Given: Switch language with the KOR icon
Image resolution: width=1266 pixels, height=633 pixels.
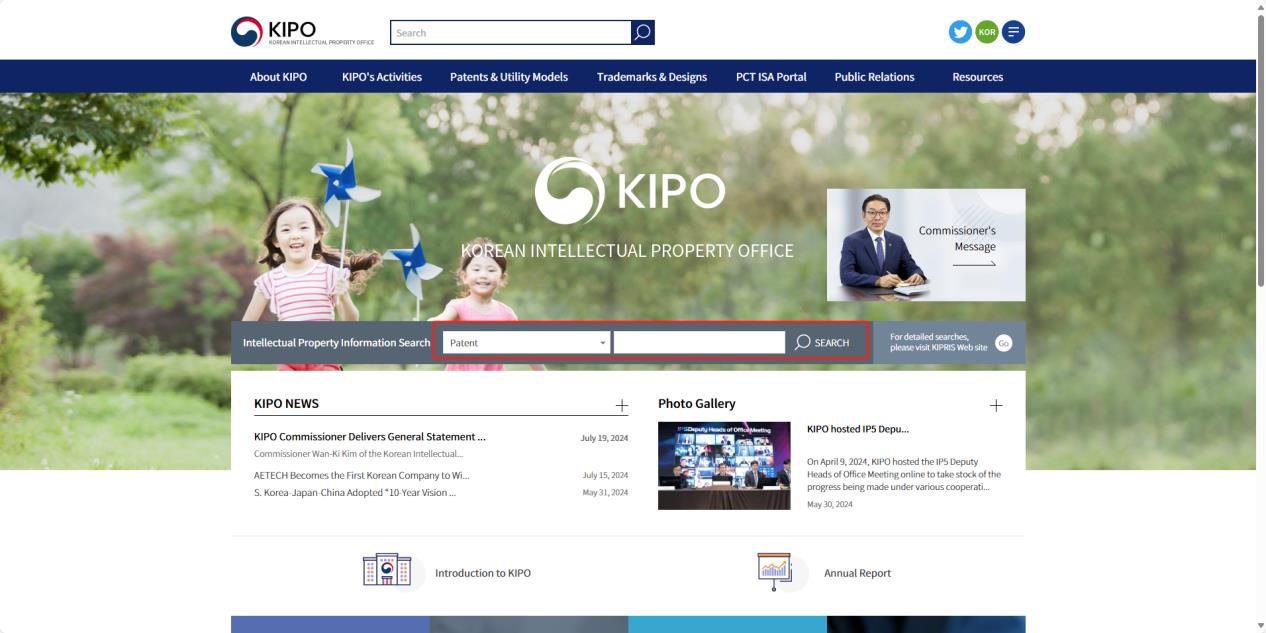Looking at the screenshot, I should pyautogui.click(x=987, y=32).
